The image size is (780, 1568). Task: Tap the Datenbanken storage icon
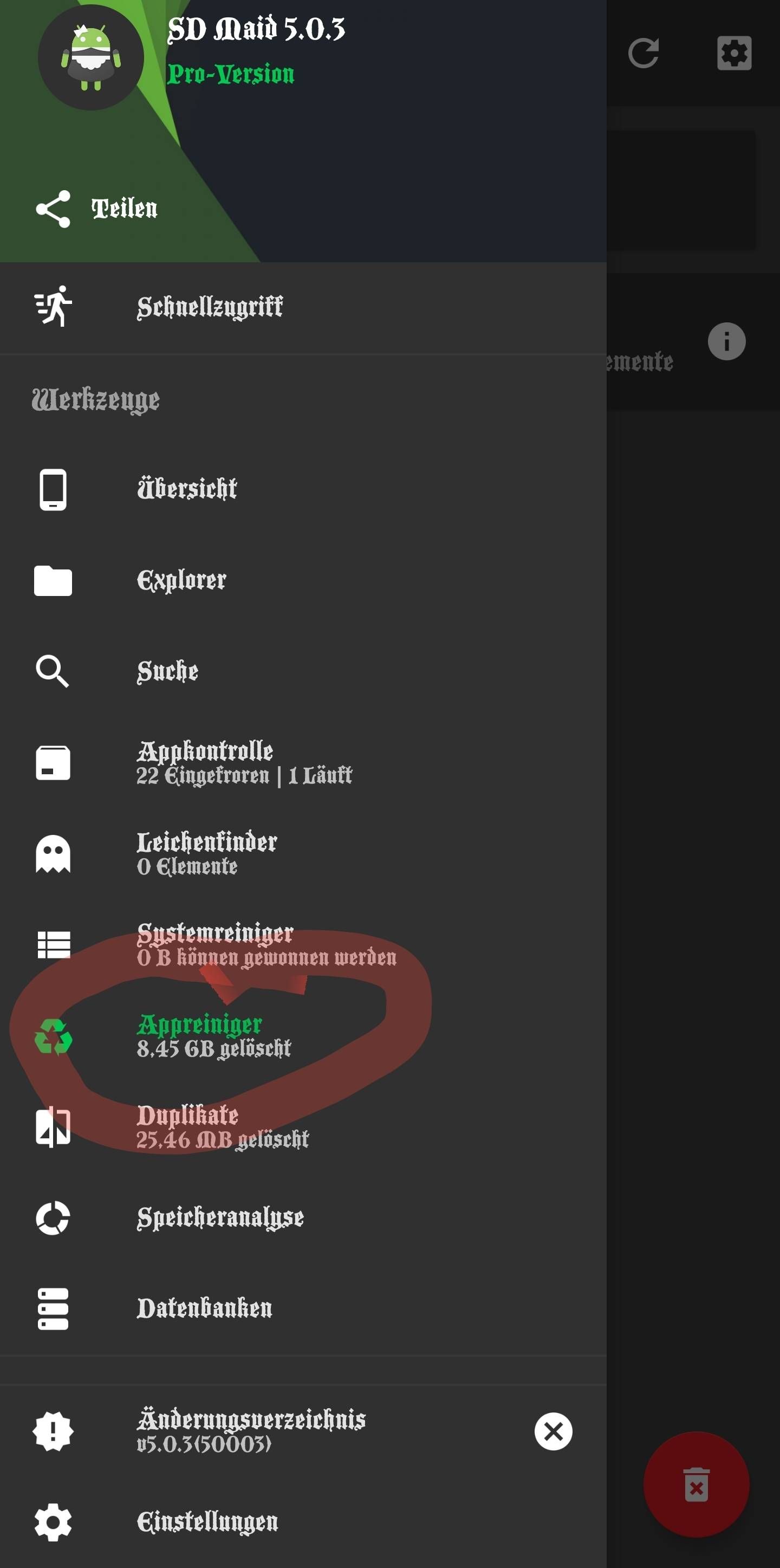point(53,1308)
